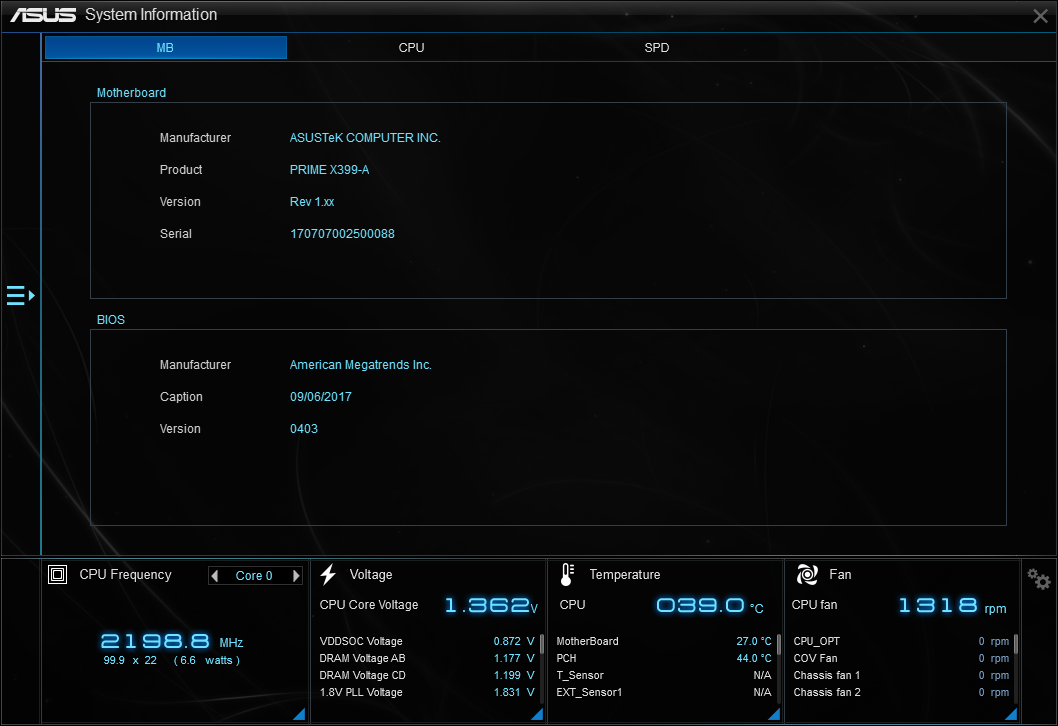Click MotherBoard temperature row
The height and width of the screenshot is (726, 1058).
[664, 641]
